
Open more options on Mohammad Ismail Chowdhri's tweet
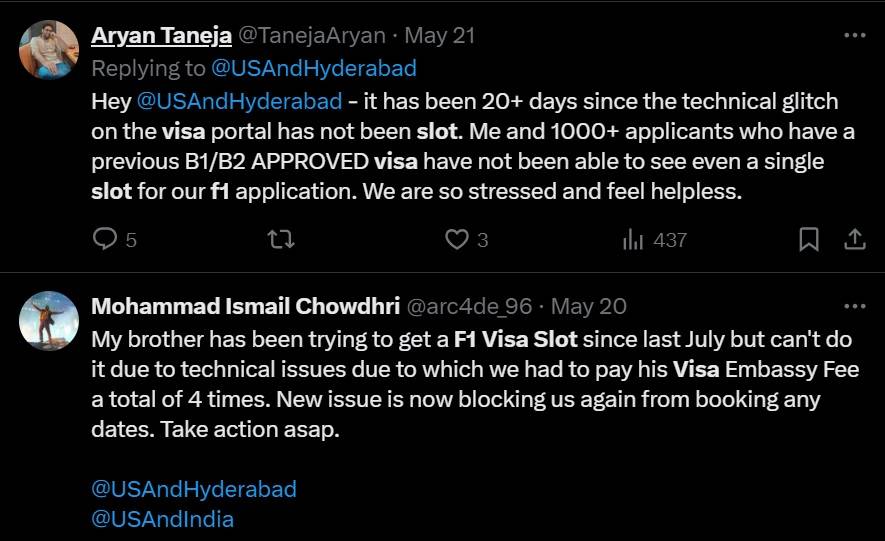pos(854,305)
